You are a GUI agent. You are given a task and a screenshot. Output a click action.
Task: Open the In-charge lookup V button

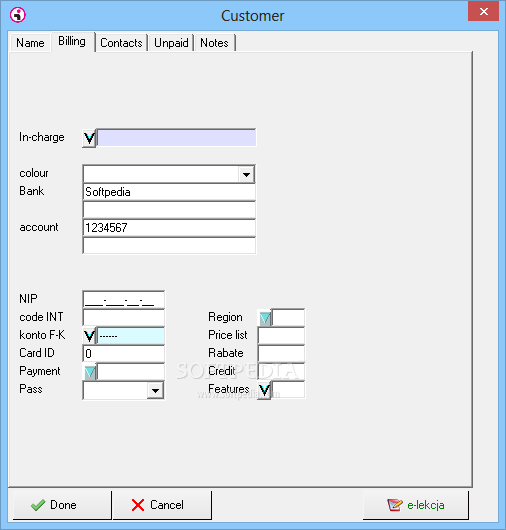(x=89, y=138)
